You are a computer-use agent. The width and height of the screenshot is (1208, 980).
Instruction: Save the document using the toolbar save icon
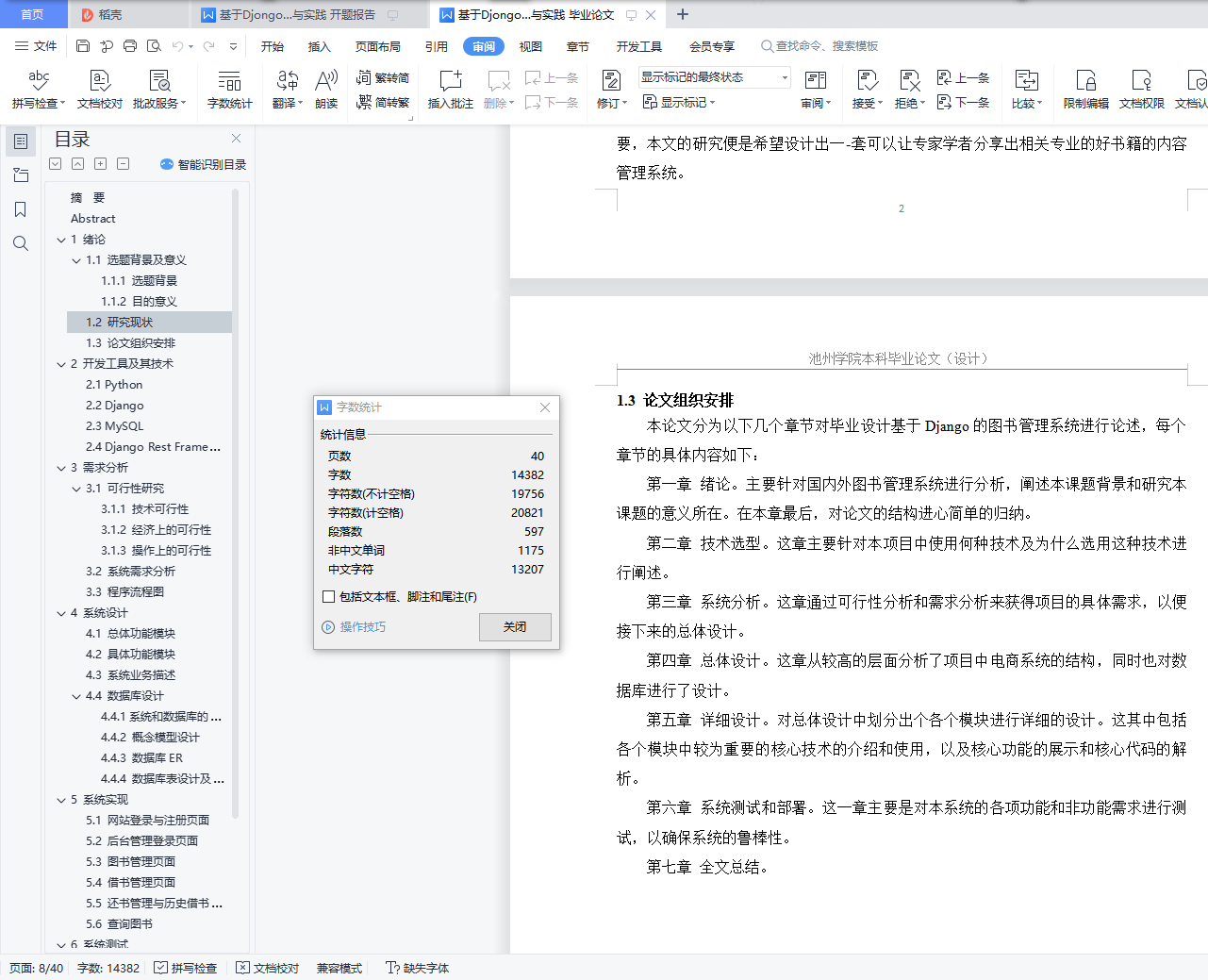(x=83, y=45)
